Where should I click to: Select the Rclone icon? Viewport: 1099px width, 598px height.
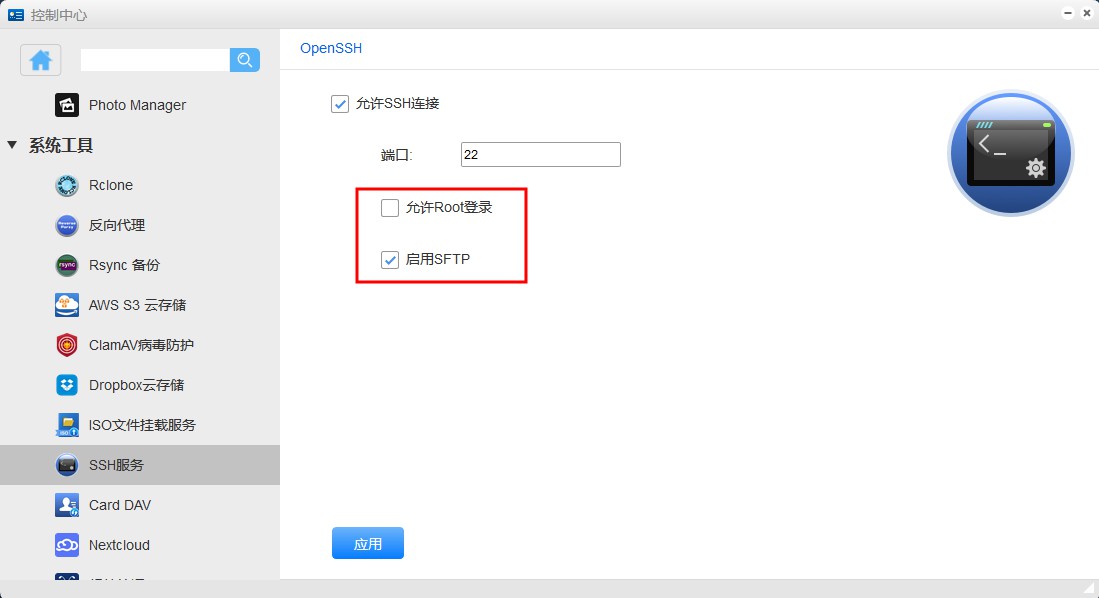(67, 185)
